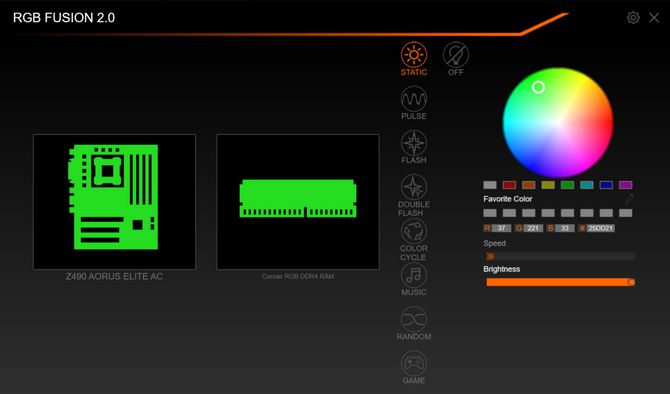This screenshot has height=394, width=670.
Task: Pick the Color Cycle mode
Action: coord(414,239)
